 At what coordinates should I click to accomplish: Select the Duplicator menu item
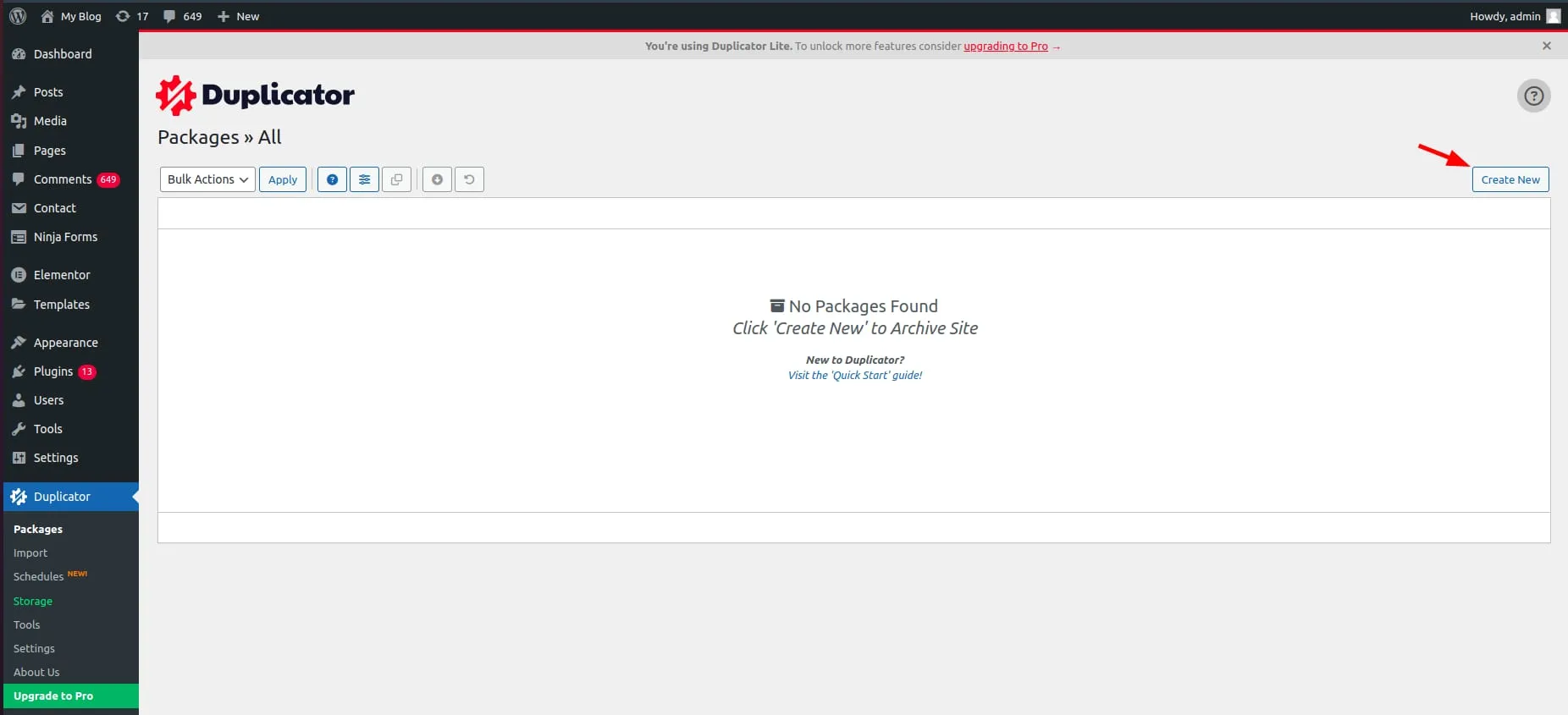pos(70,497)
